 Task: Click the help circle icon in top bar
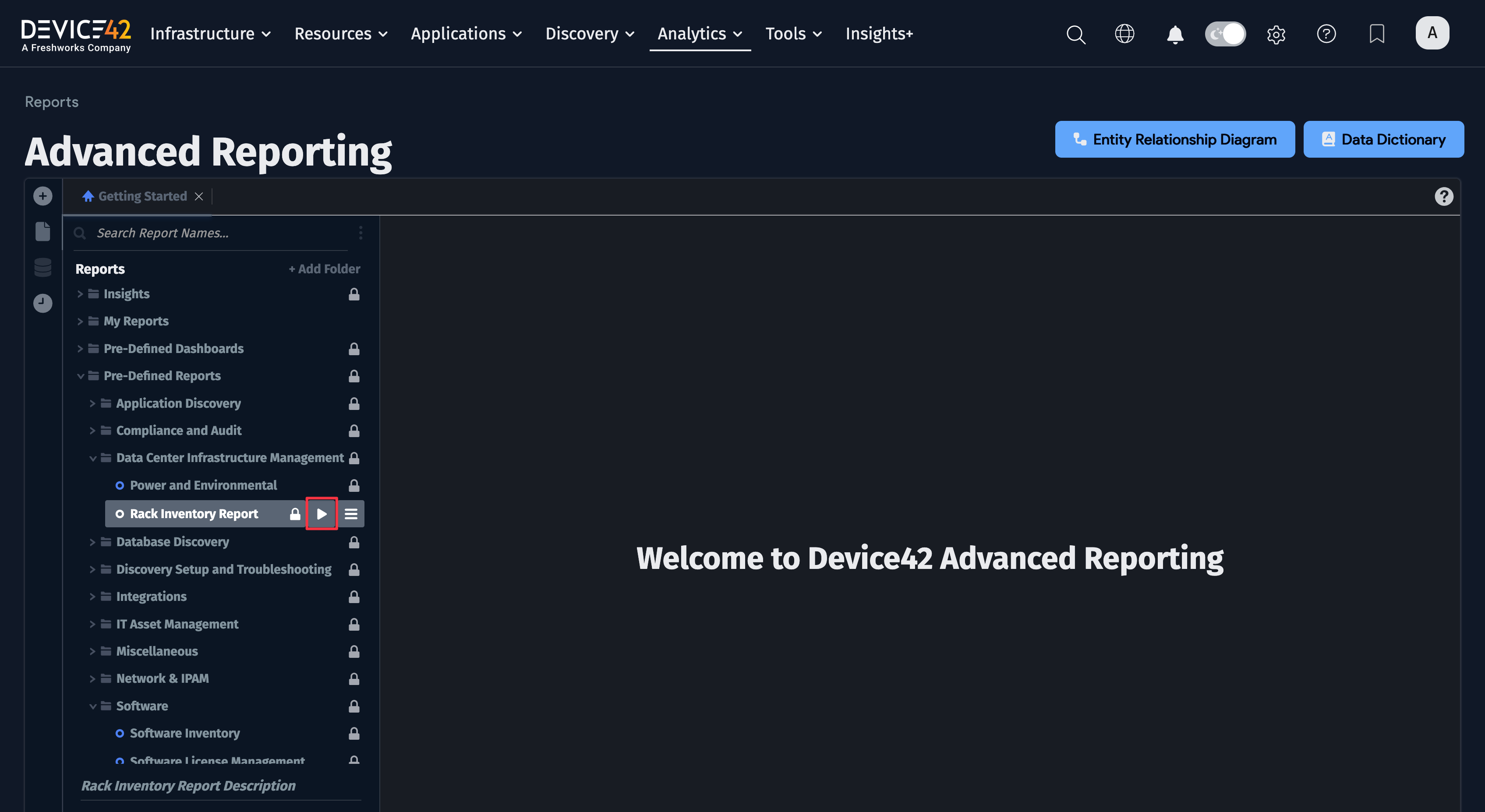pos(1326,34)
